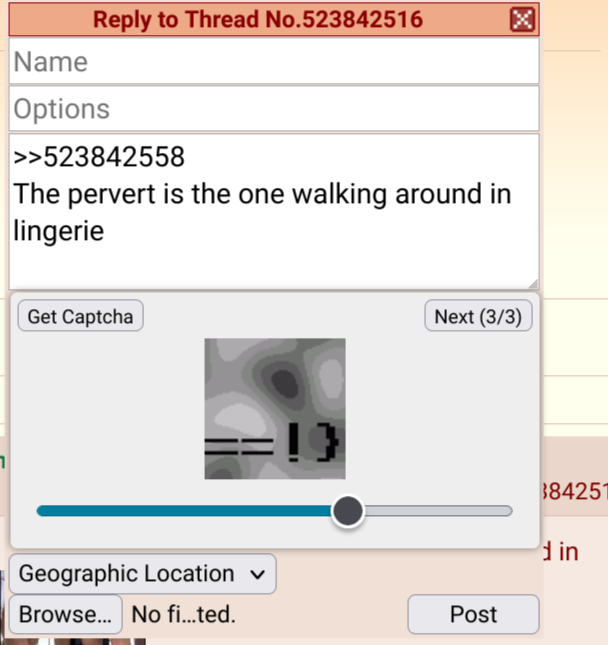Click the captcha puzzle image
The width and height of the screenshot is (608, 645).
pyautogui.click(x=275, y=408)
